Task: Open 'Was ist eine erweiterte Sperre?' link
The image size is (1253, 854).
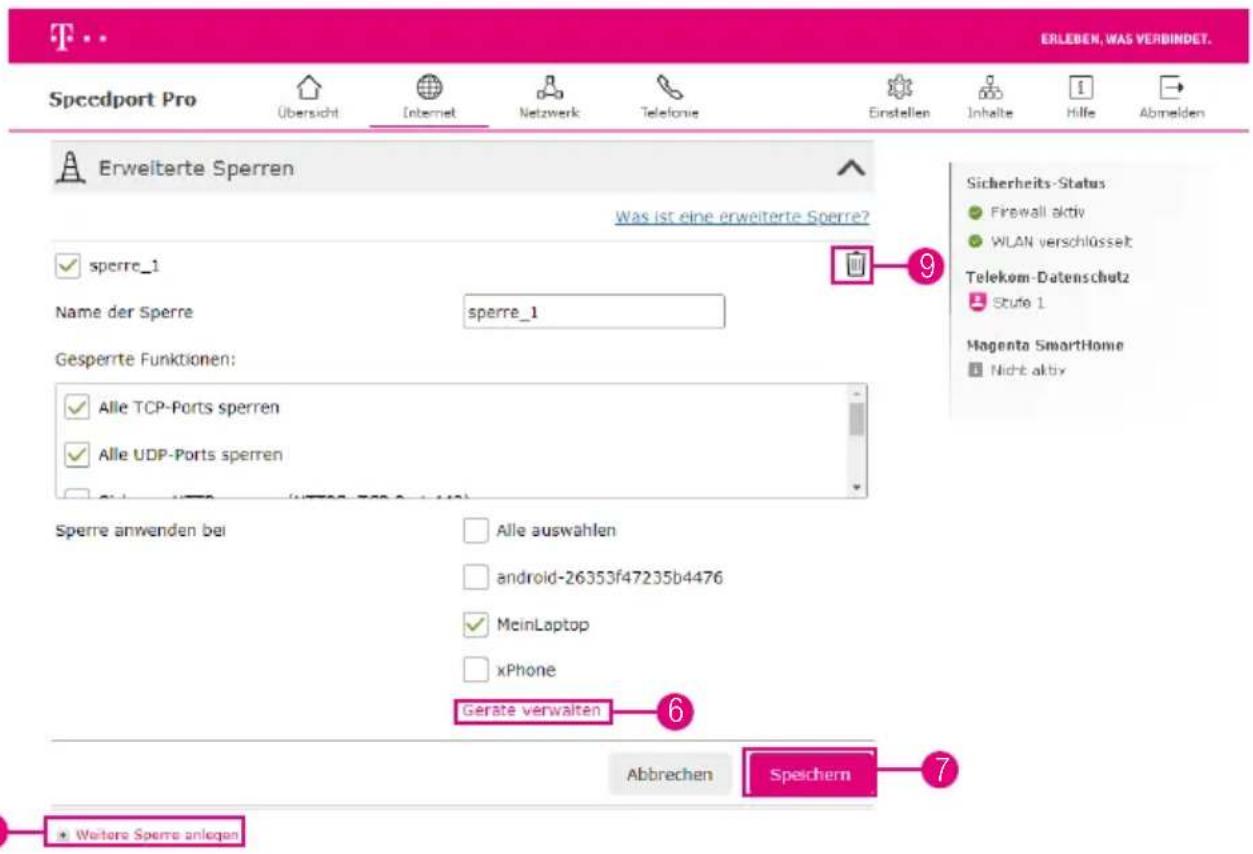Action: [x=742, y=217]
